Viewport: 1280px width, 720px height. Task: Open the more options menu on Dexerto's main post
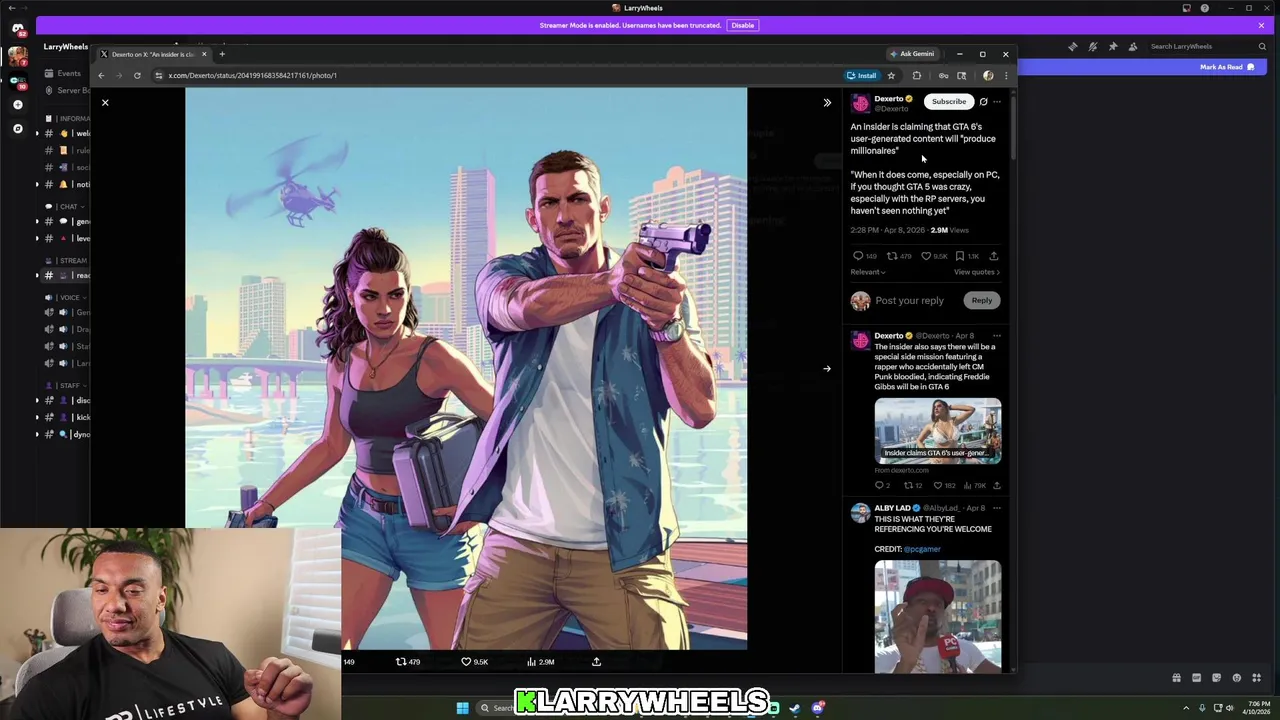click(x=997, y=101)
